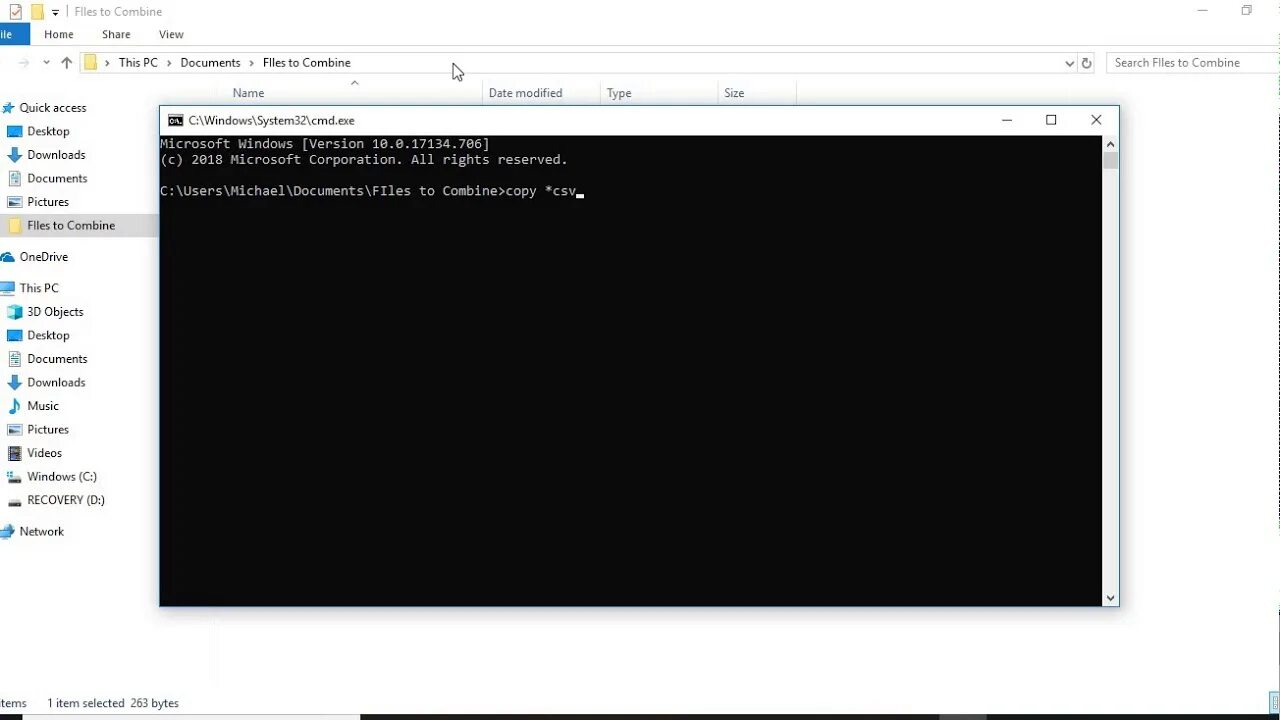Click the up arrow on the cmd window scrollbar
Image resolution: width=1280 pixels, height=720 pixels.
click(x=1110, y=144)
